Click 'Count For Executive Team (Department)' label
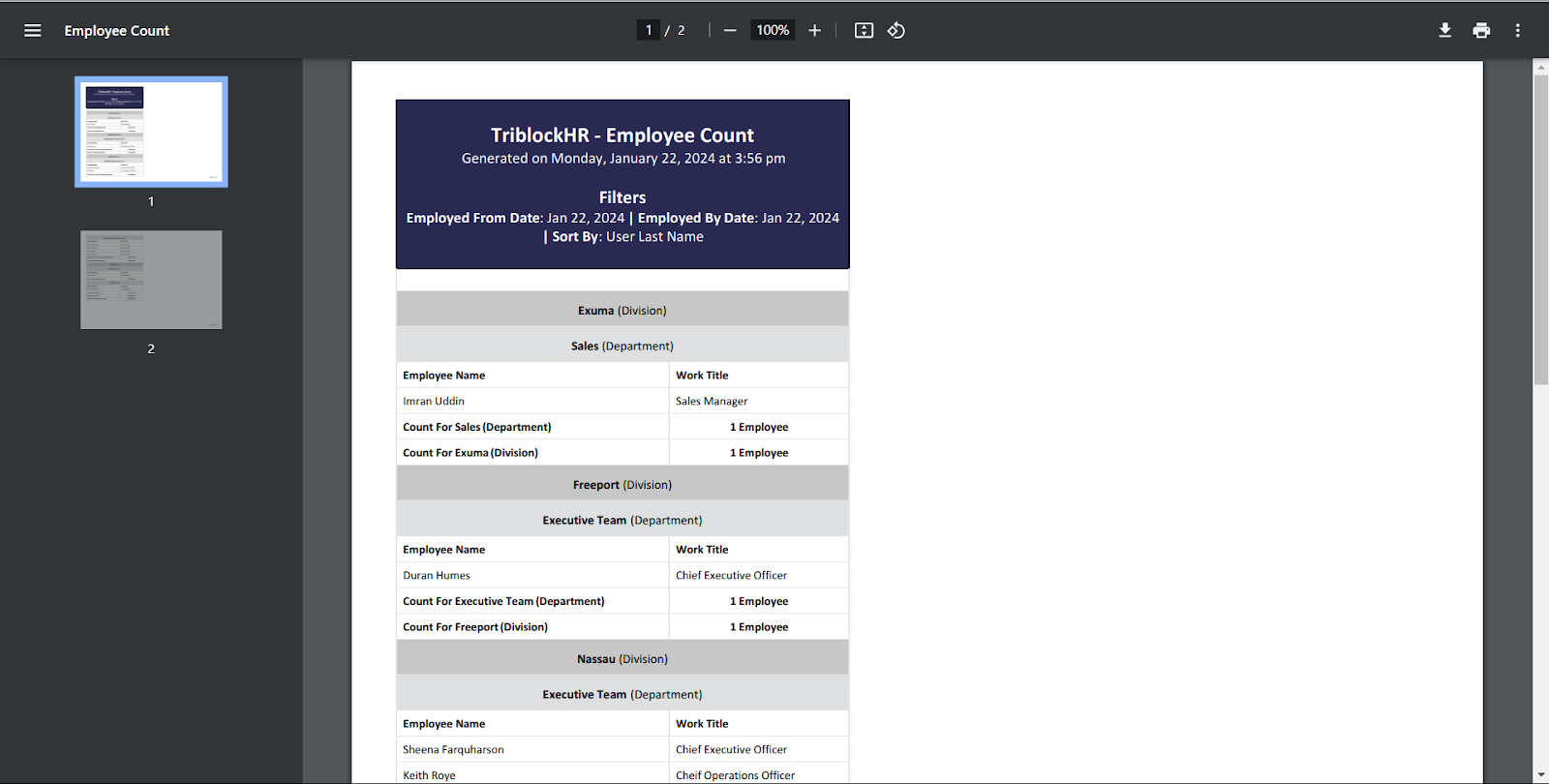The width and height of the screenshot is (1549, 784). [503, 601]
